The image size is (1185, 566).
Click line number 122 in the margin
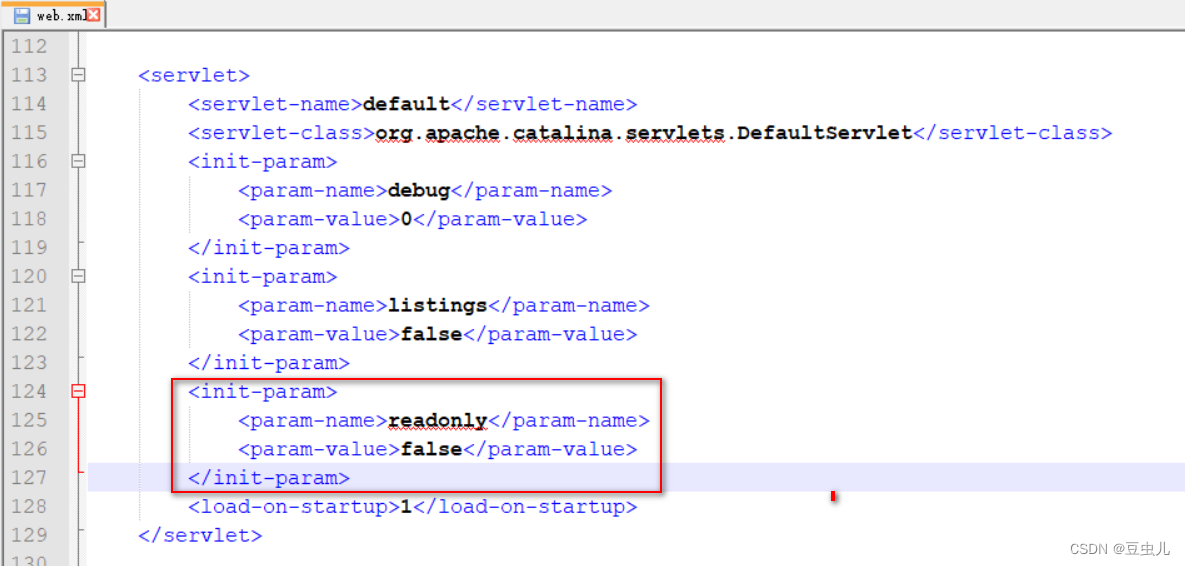coord(29,333)
